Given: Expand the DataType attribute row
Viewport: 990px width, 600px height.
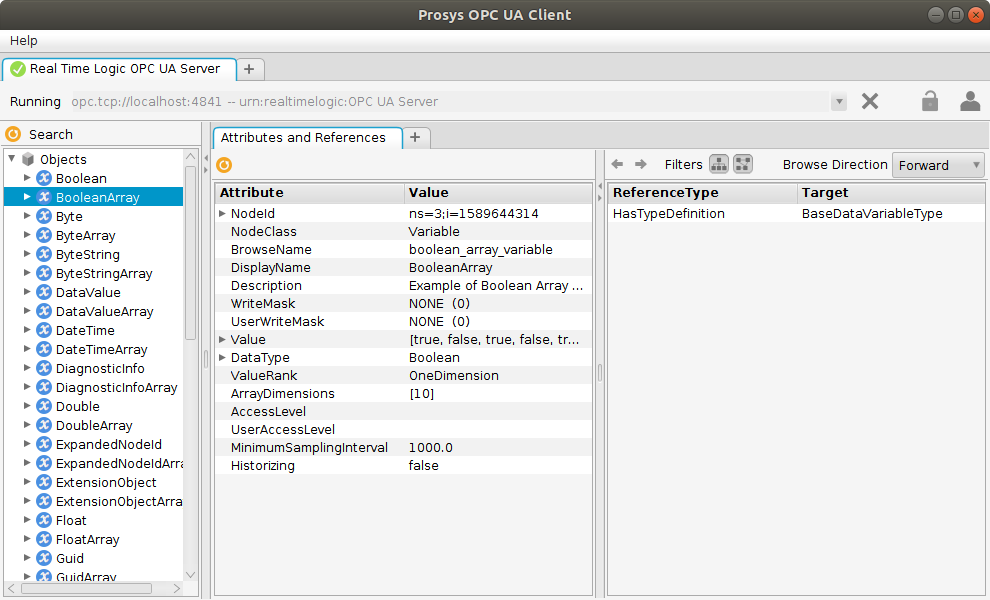Looking at the screenshot, I should tap(222, 357).
